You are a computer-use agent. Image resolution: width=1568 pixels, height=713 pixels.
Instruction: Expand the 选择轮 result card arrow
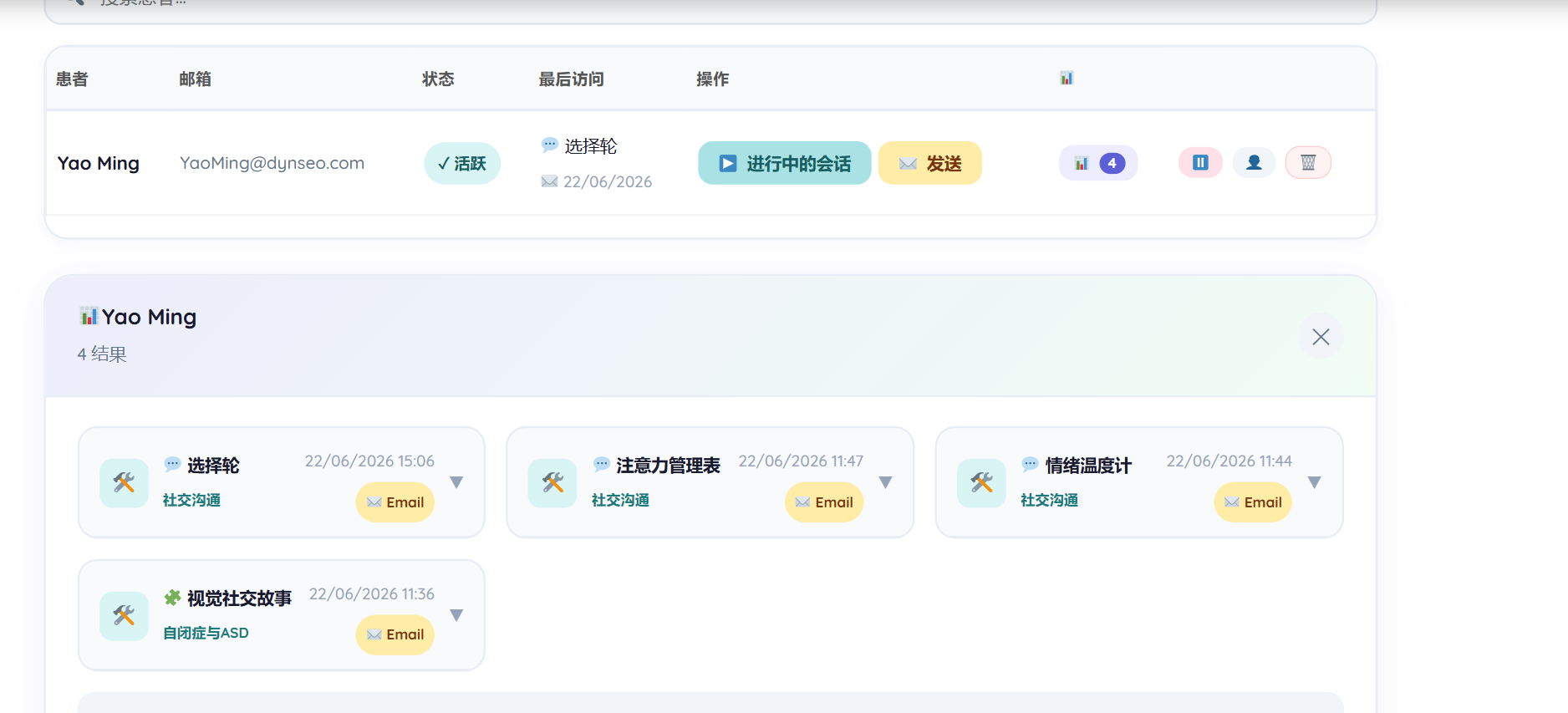pyautogui.click(x=456, y=482)
